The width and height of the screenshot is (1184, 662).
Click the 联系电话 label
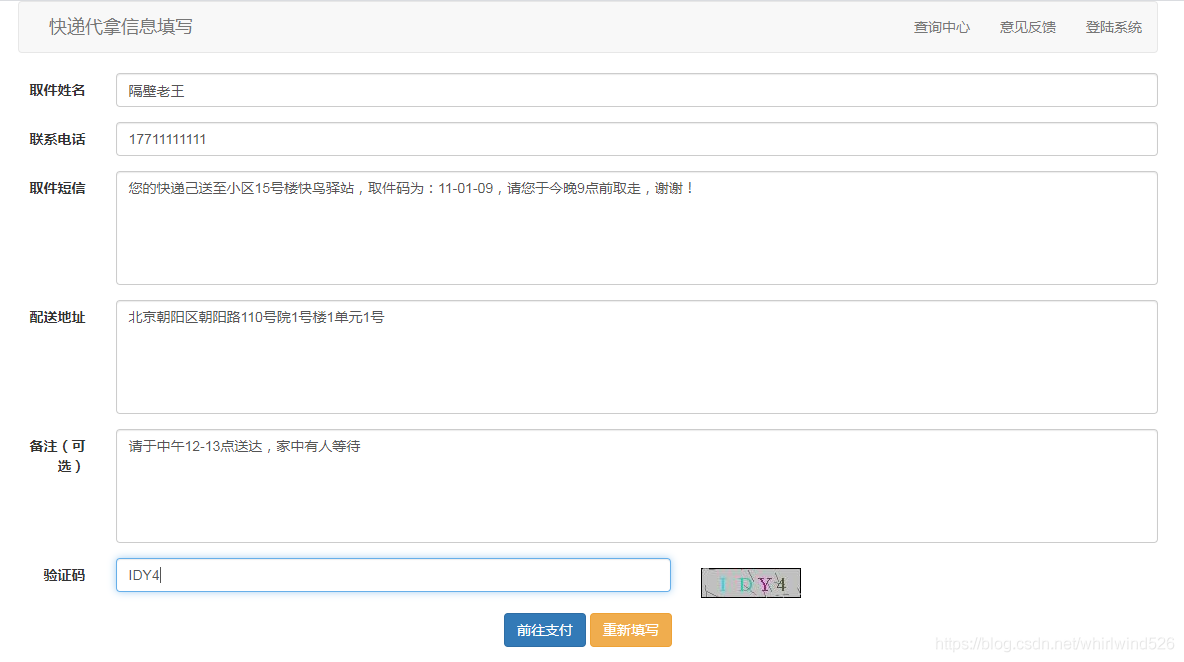pos(57,140)
